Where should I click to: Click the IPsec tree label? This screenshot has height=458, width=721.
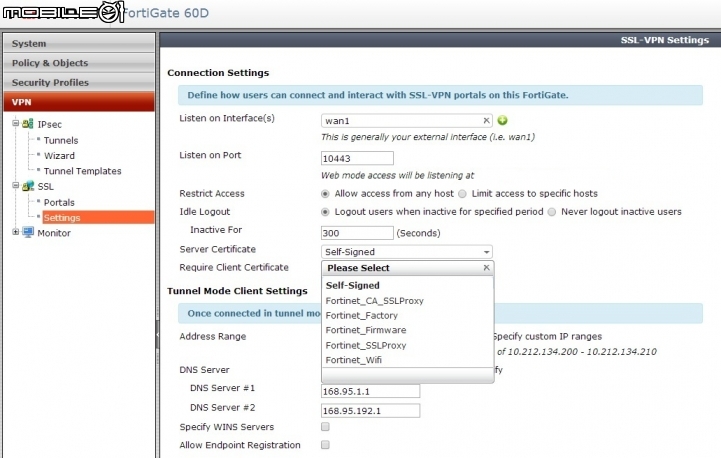[x=49, y=124]
